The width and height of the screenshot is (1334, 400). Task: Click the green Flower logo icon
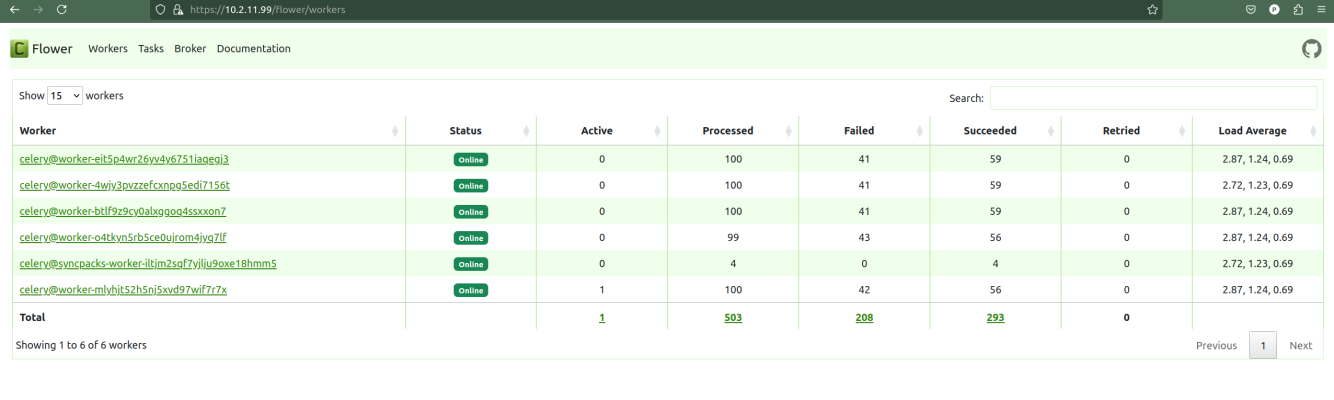[19, 49]
